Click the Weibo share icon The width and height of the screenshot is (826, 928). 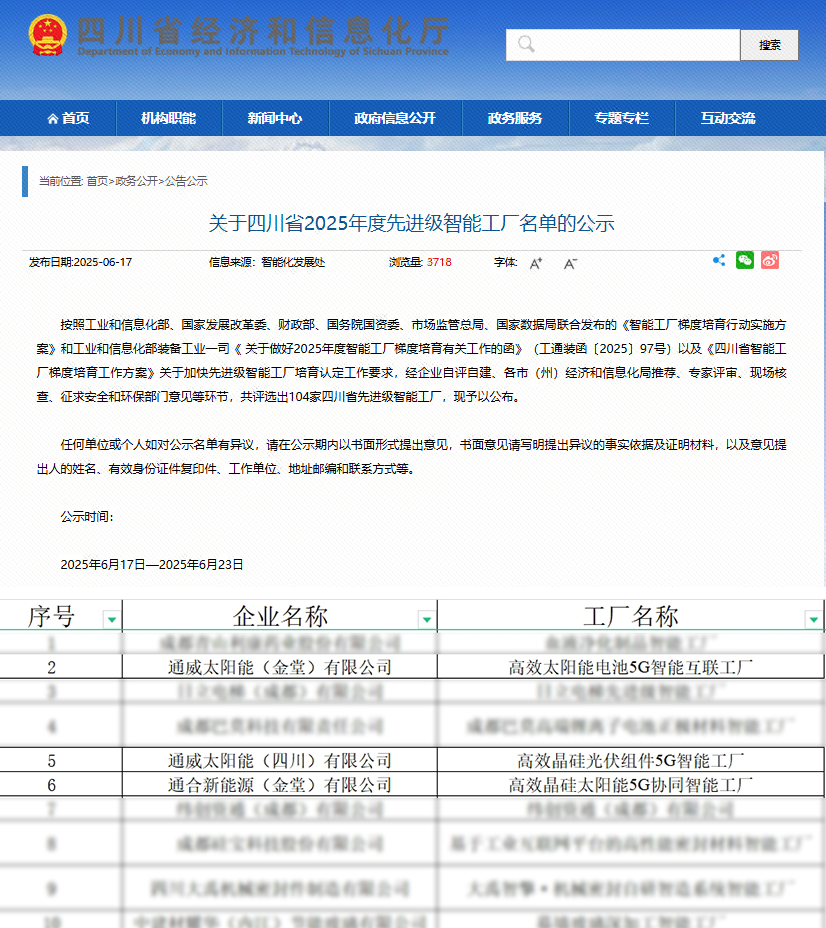click(x=769, y=260)
